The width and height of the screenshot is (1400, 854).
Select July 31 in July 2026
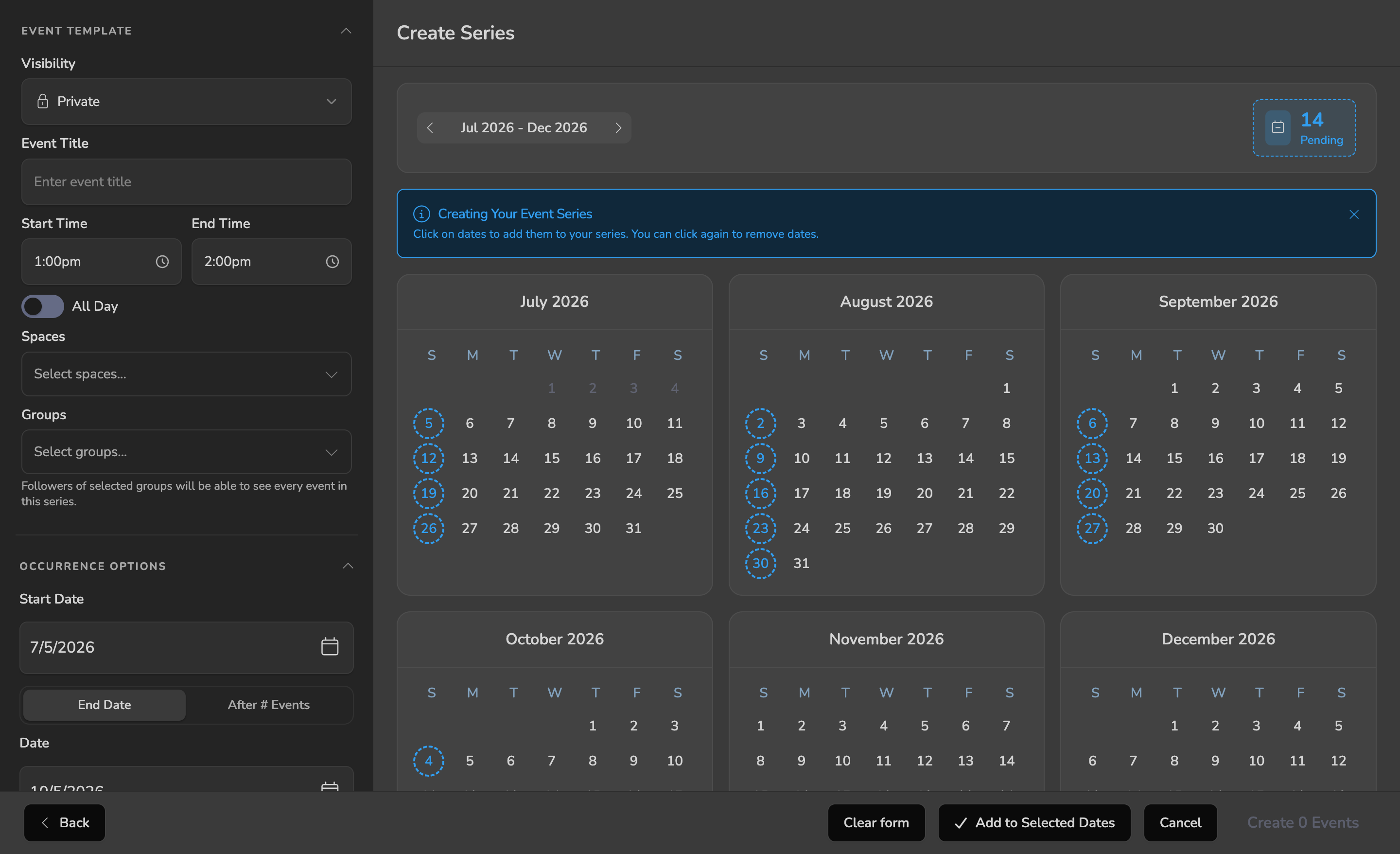[633, 529]
